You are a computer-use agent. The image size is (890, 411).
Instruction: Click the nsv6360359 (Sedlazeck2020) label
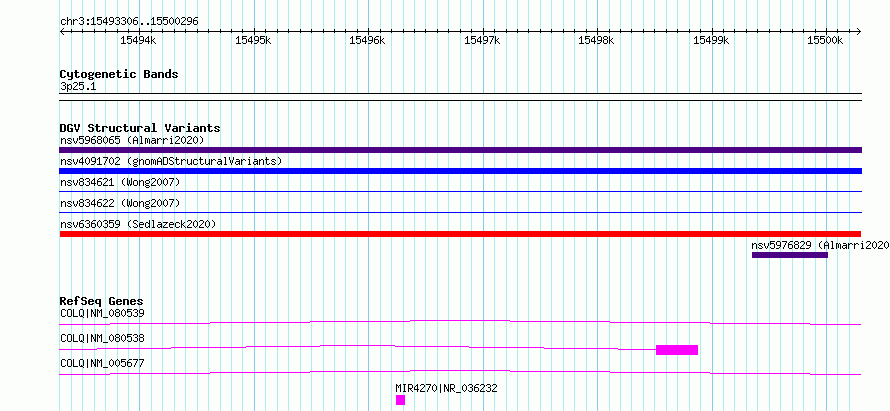[x=138, y=224]
